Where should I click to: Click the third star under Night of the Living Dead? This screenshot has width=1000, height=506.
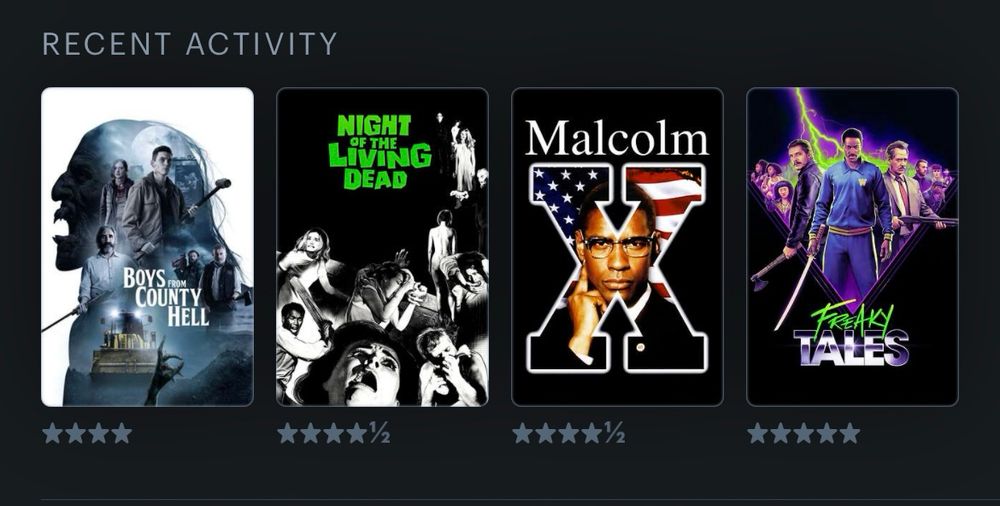click(x=334, y=434)
